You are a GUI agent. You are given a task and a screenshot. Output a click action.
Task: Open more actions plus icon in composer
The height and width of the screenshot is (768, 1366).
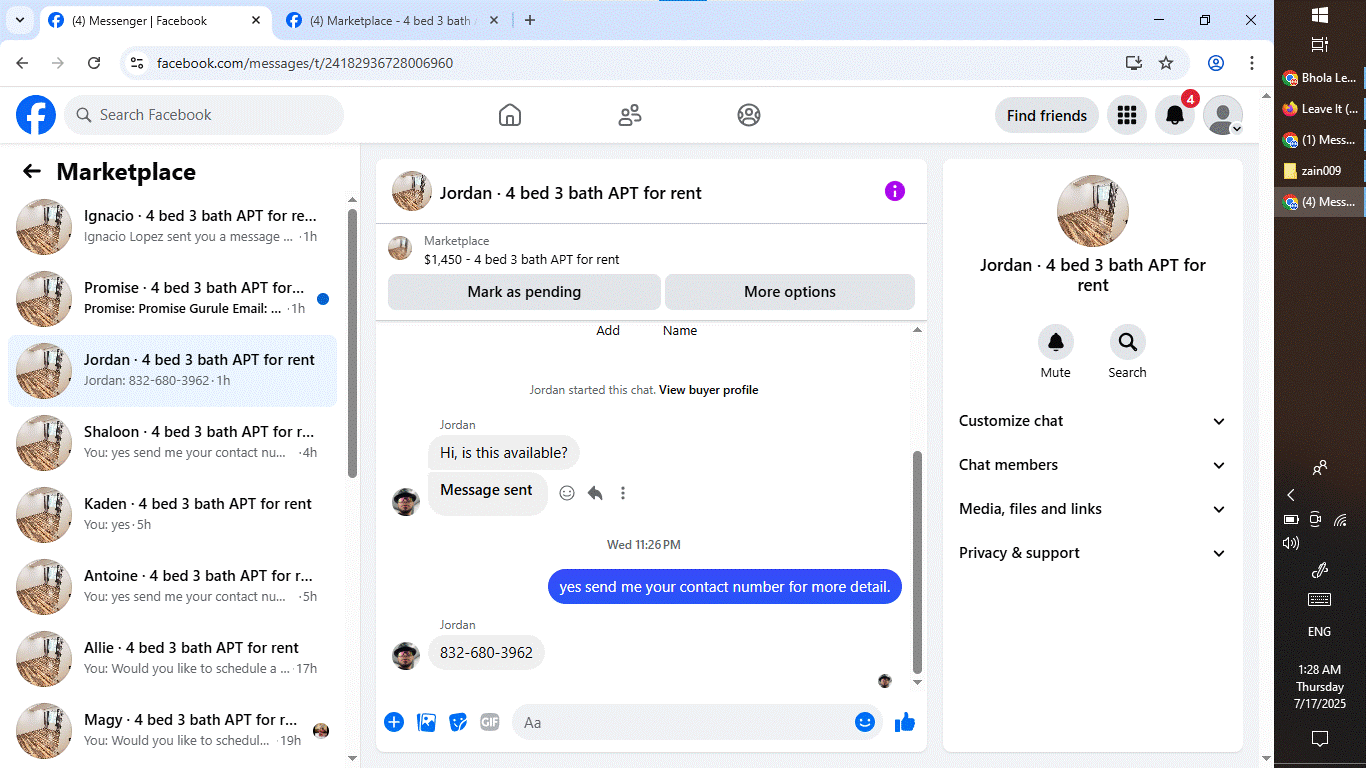[394, 722]
